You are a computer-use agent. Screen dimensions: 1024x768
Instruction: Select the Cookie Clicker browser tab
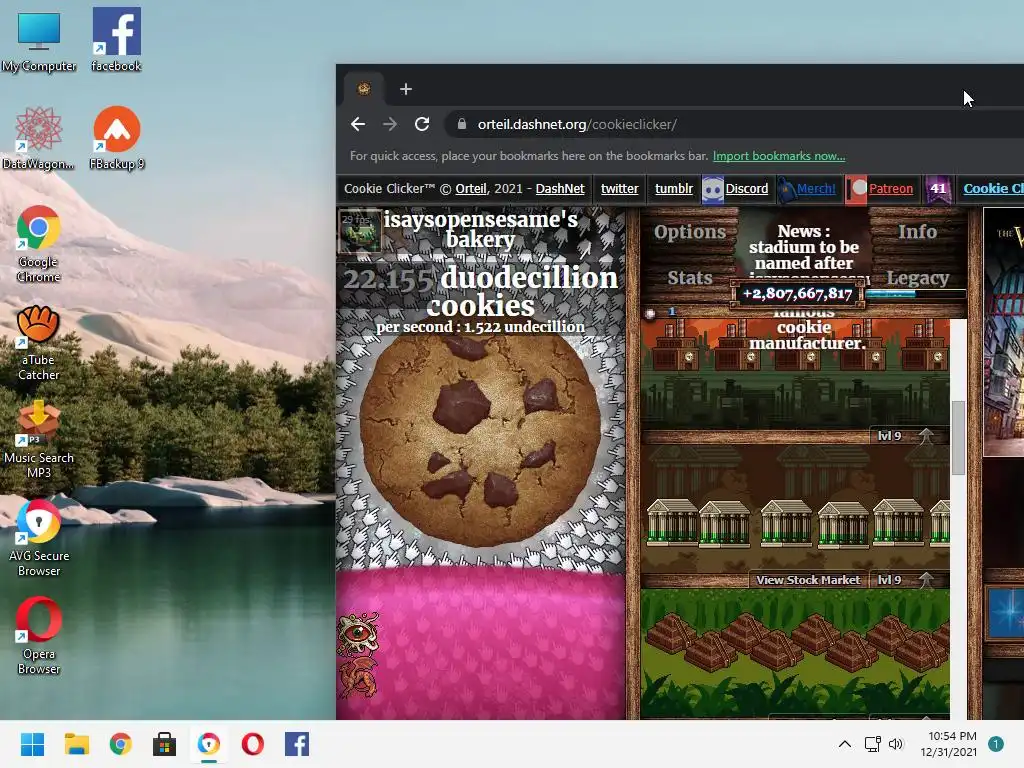tap(364, 89)
